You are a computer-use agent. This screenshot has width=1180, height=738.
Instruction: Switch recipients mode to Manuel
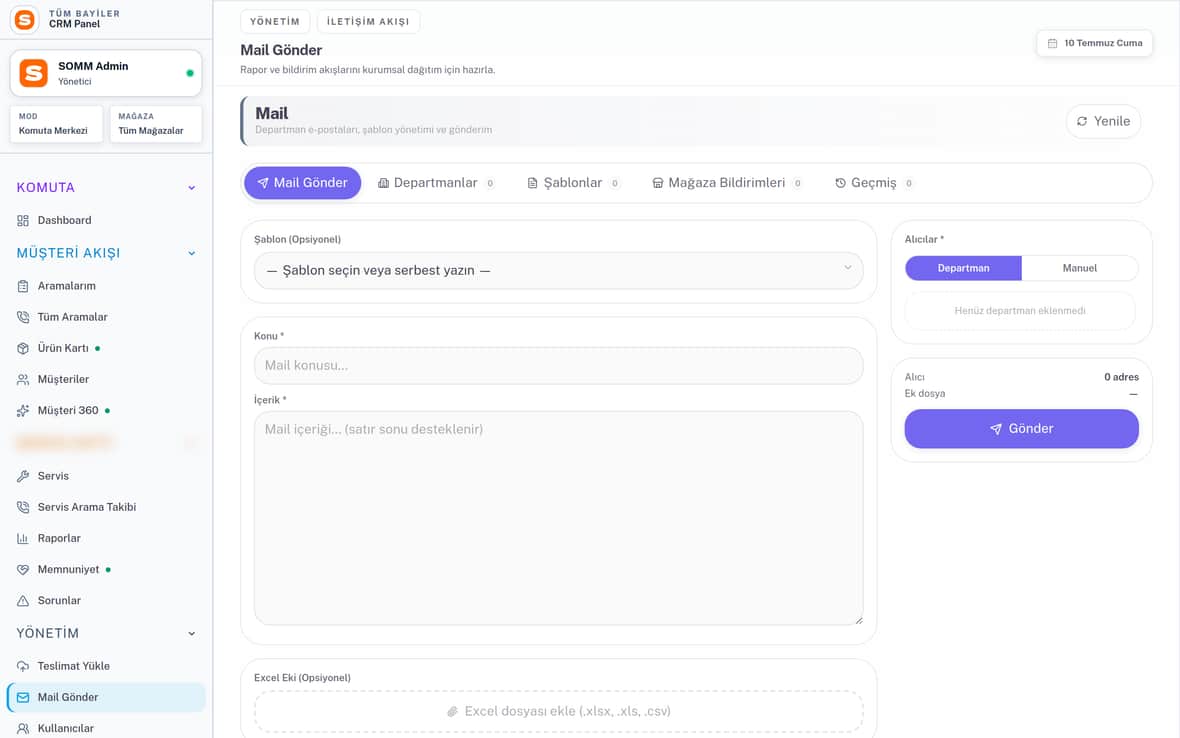click(1079, 269)
